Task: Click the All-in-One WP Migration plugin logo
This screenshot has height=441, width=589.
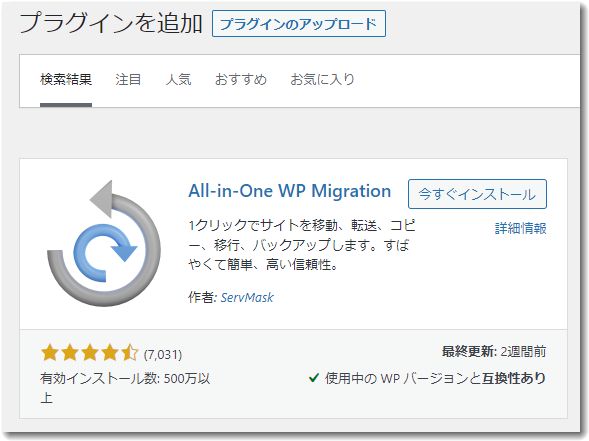Action: [103, 243]
